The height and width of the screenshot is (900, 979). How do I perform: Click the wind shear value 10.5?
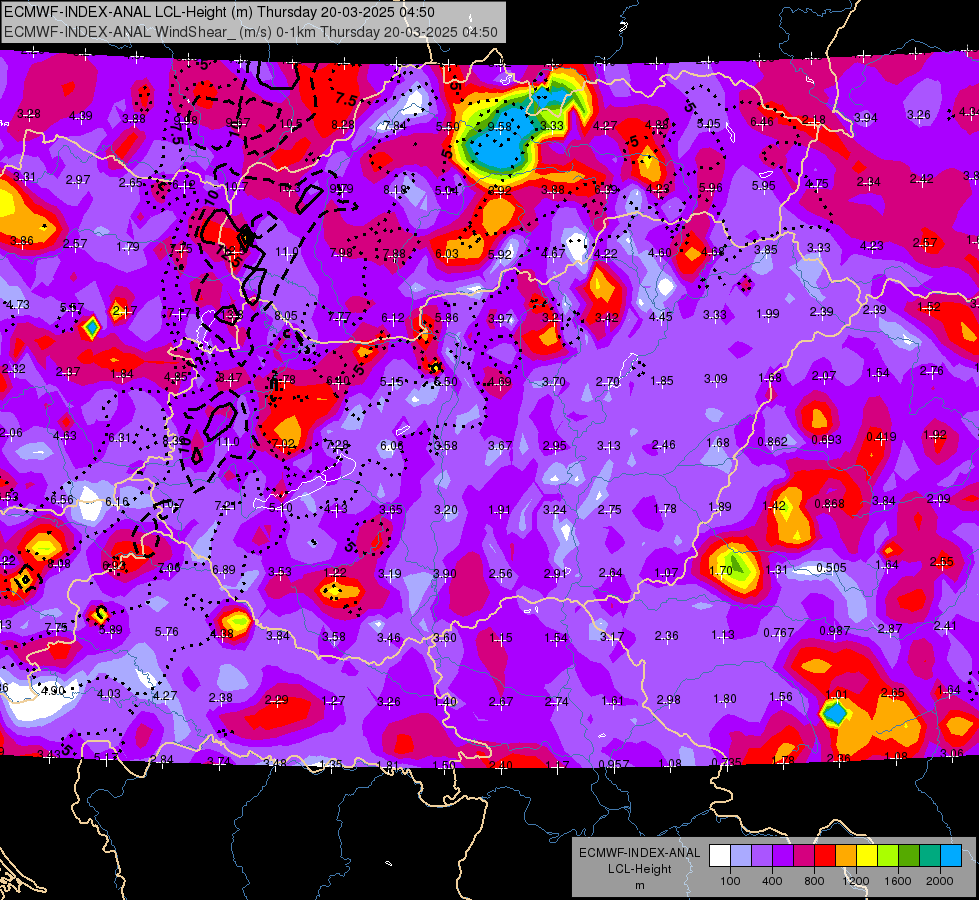click(291, 124)
